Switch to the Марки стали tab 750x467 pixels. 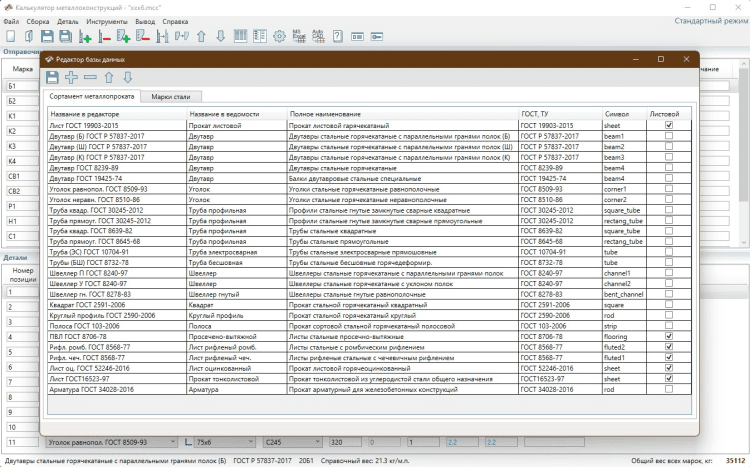[x=170, y=97]
